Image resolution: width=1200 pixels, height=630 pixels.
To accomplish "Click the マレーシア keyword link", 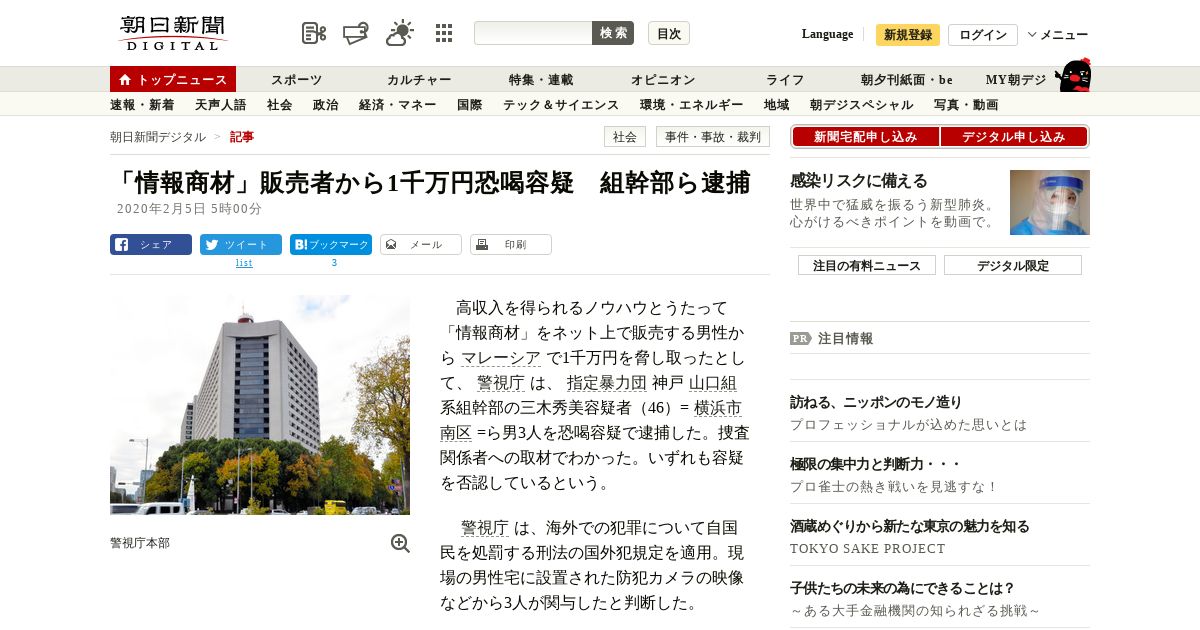I will tap(501, 358).
